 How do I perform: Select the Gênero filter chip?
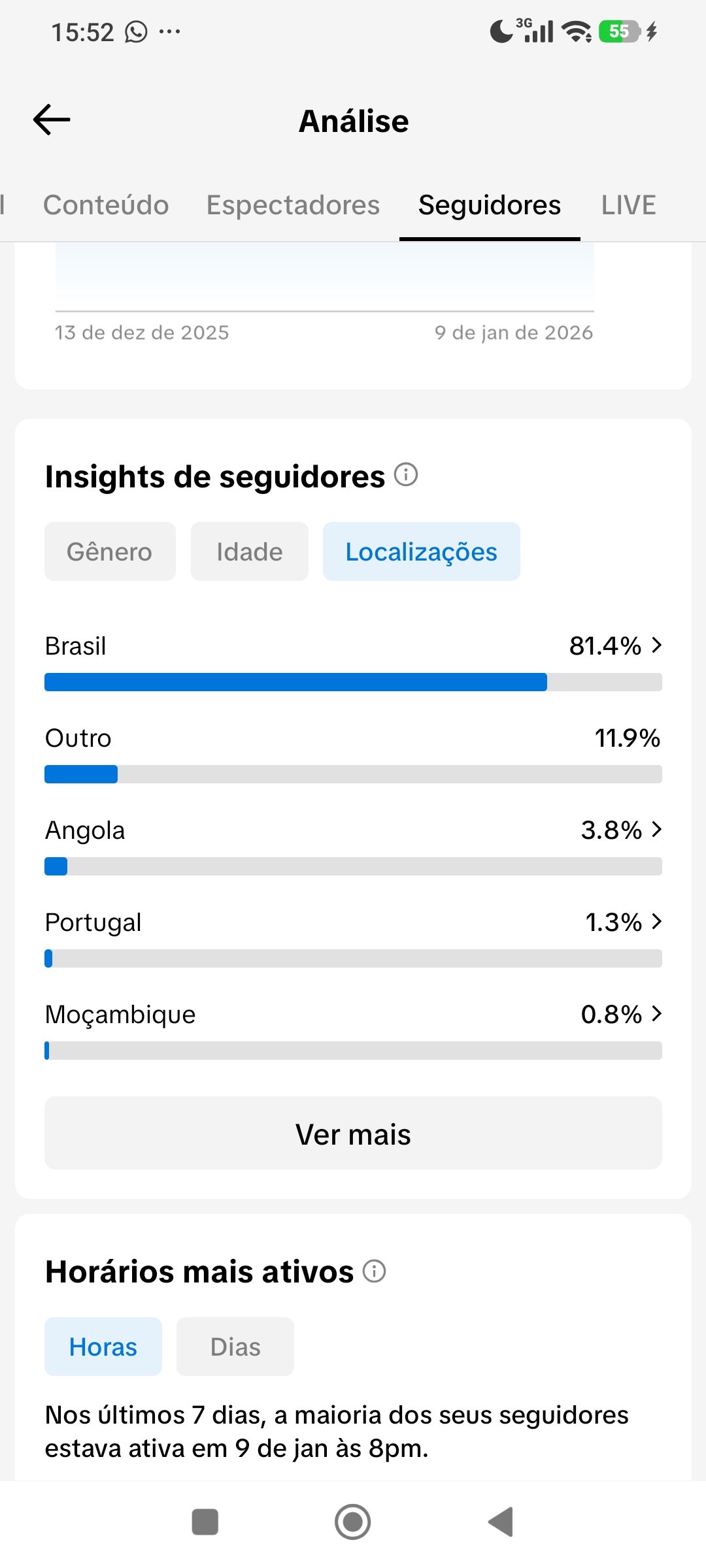(x=110, y=552)
